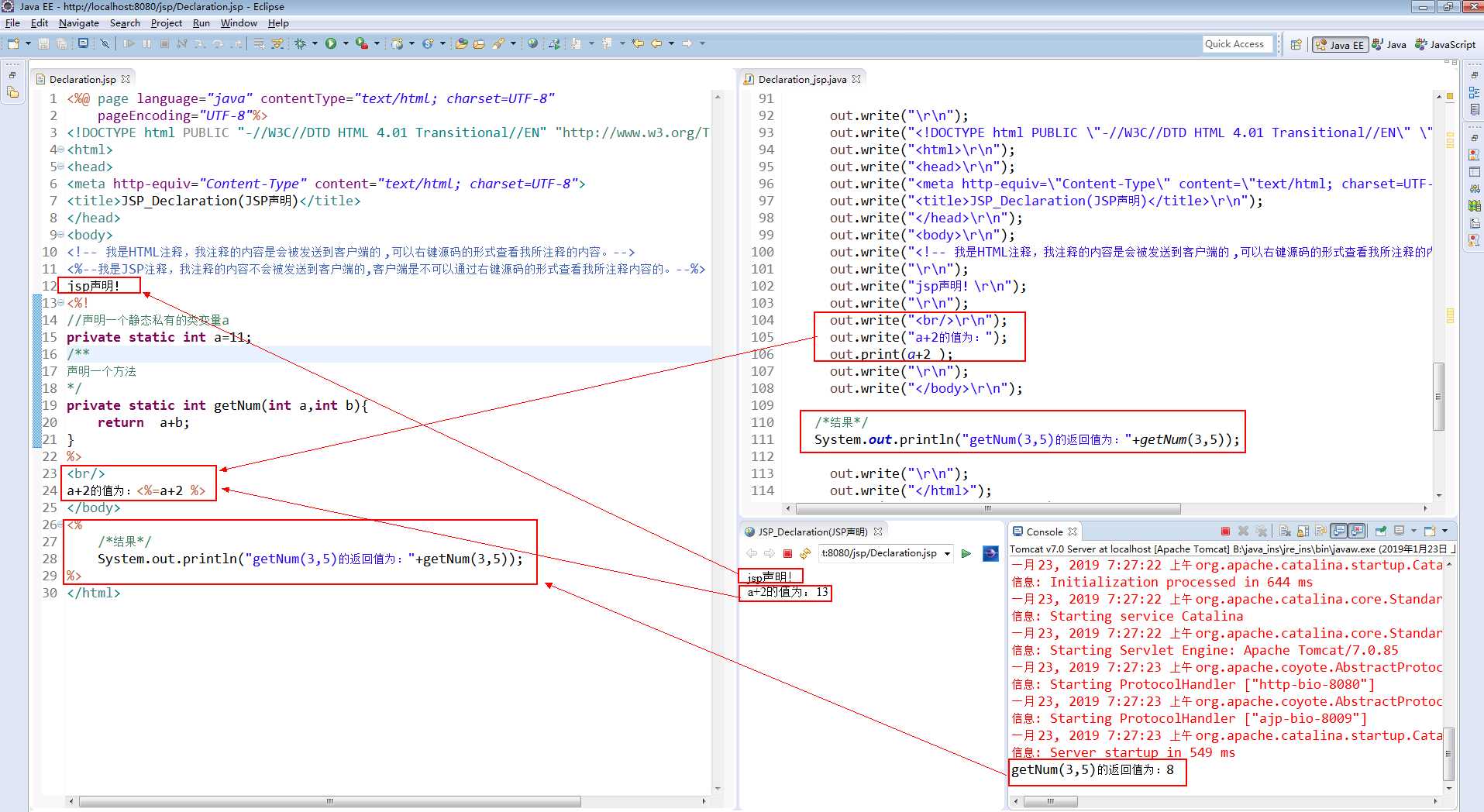The image size is (1484, 812).
Task: Click the Save icon in the toolbar
Action: [43, 43]
